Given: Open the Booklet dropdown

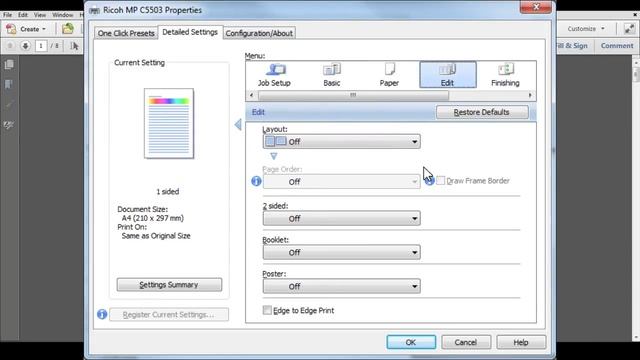Looking at the screenshot, I should pyautogui.click(x=342, y=252).
